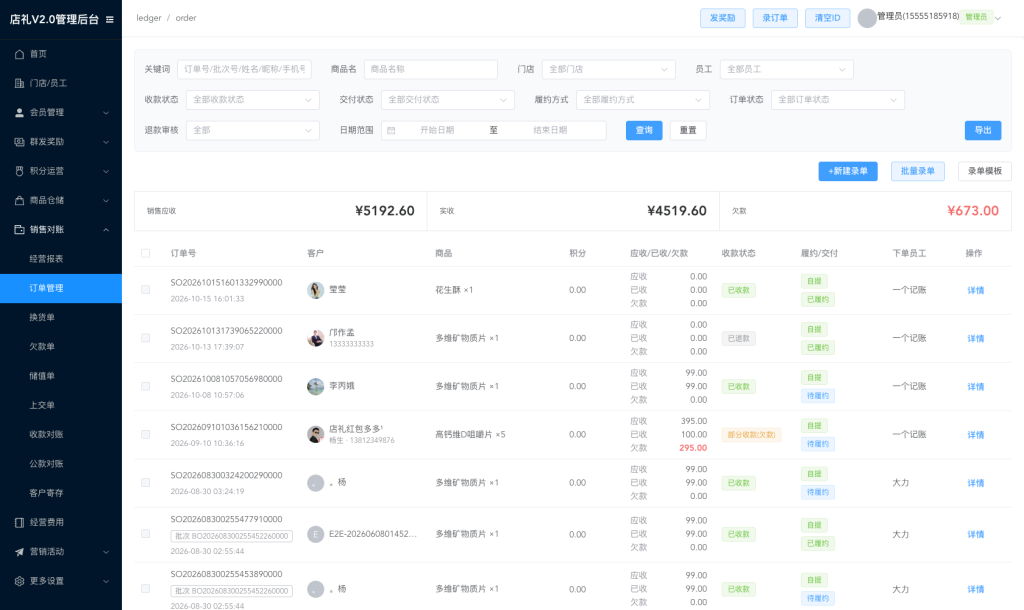
Task: Click customer avatar for 李丙娥
Action: [x=315, y=387]
